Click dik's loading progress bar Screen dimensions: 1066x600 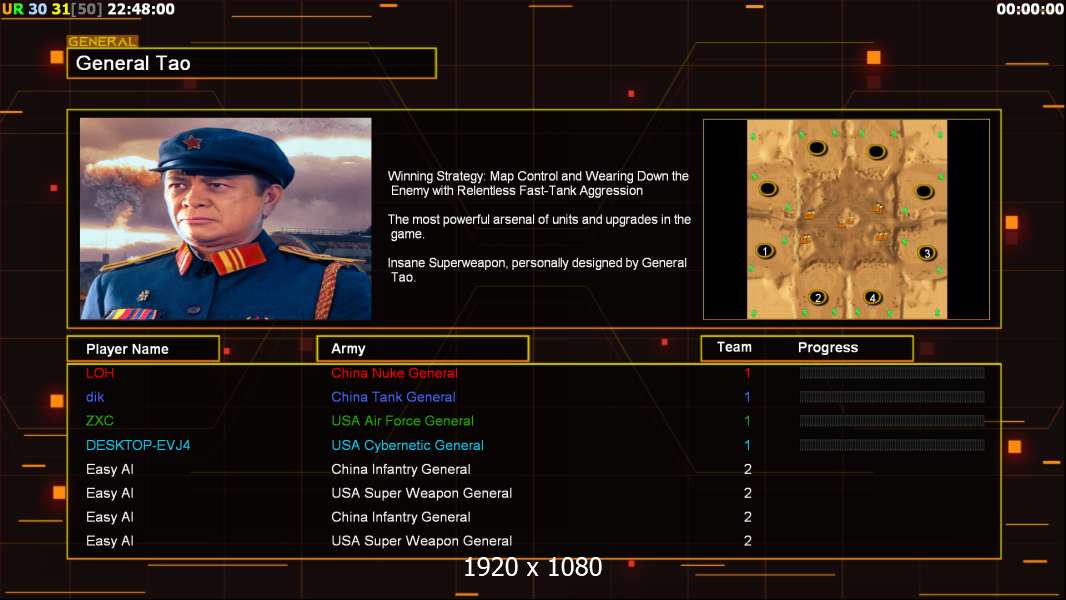(x=892, y=397)
